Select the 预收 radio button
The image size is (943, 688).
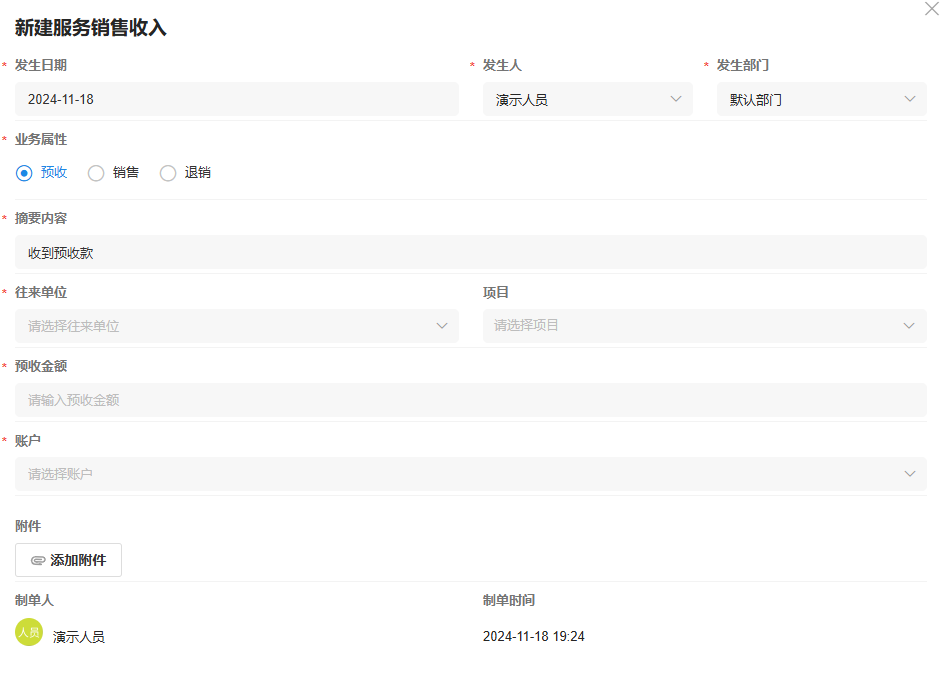tap(25, 173)
